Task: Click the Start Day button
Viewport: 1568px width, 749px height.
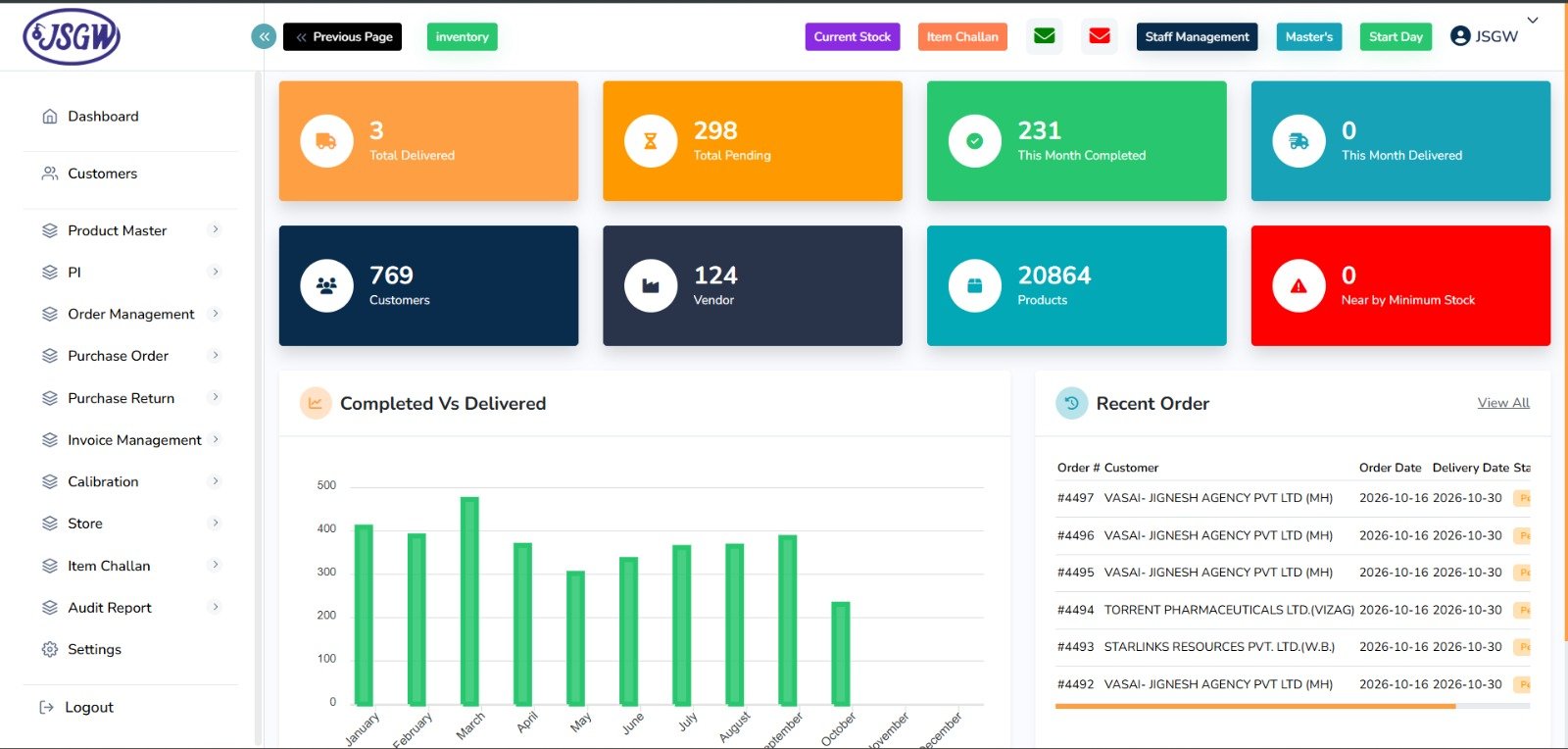Action: (x=1396, y=36)
